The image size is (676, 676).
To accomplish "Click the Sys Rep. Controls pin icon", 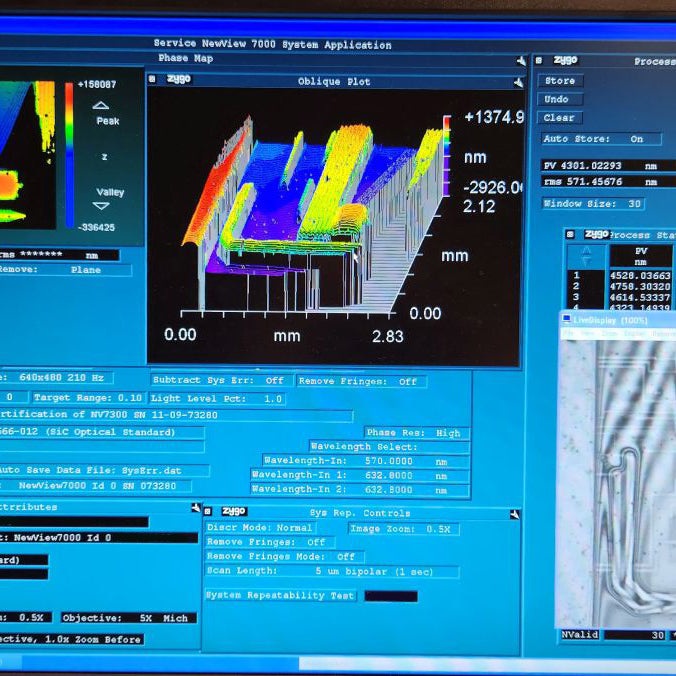I will 514,514.
